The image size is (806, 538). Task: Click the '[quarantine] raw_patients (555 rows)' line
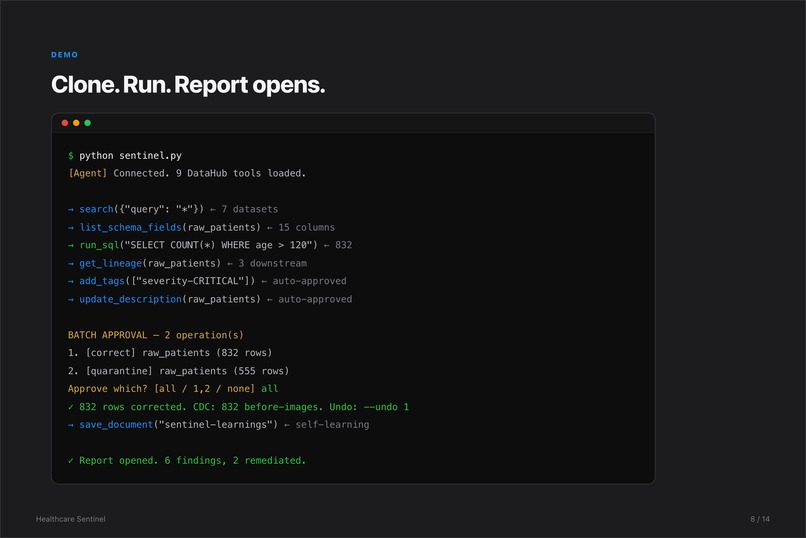pyautogui.click(x=187, y=371)
